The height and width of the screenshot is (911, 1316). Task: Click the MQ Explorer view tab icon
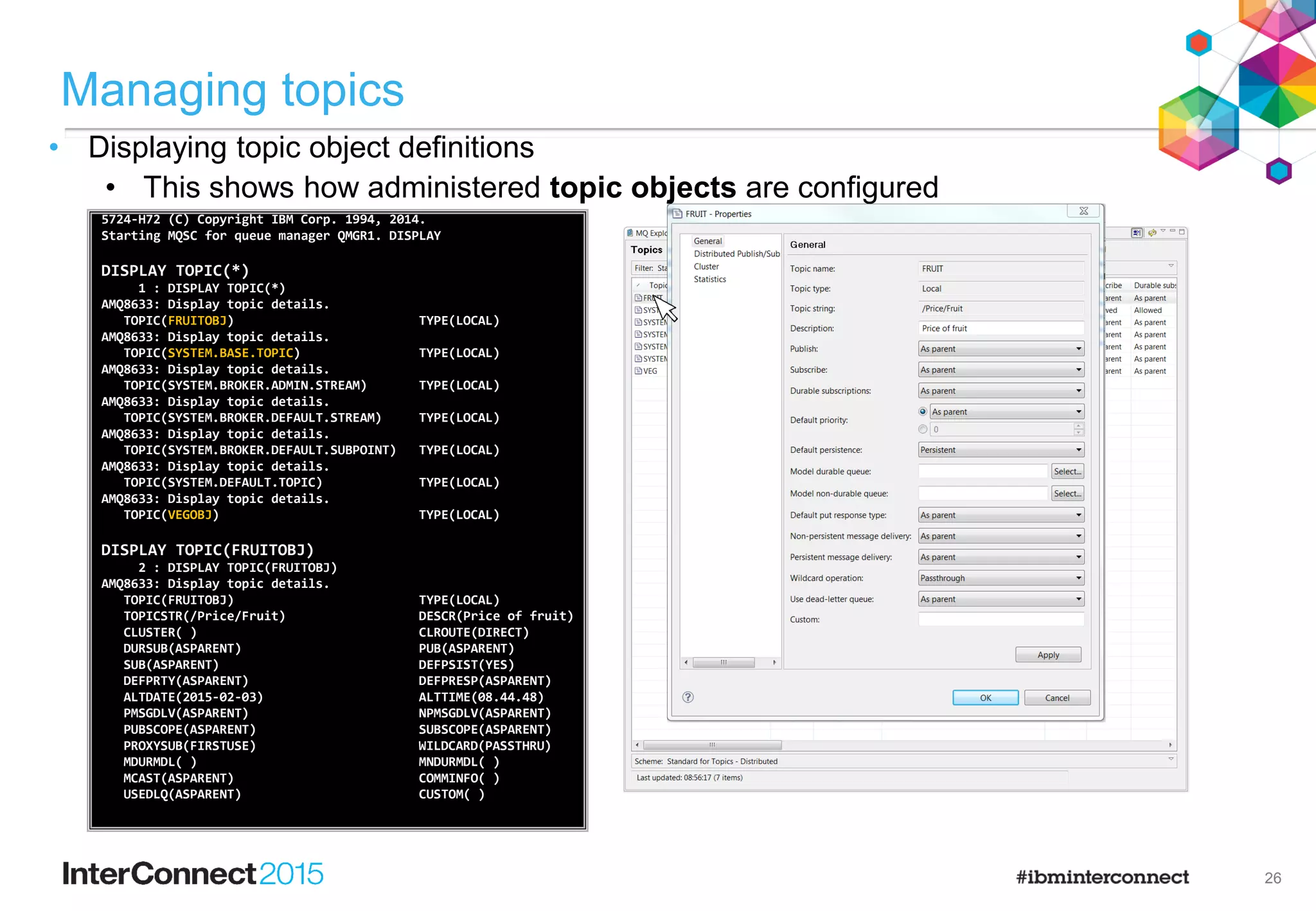(630, 233)
